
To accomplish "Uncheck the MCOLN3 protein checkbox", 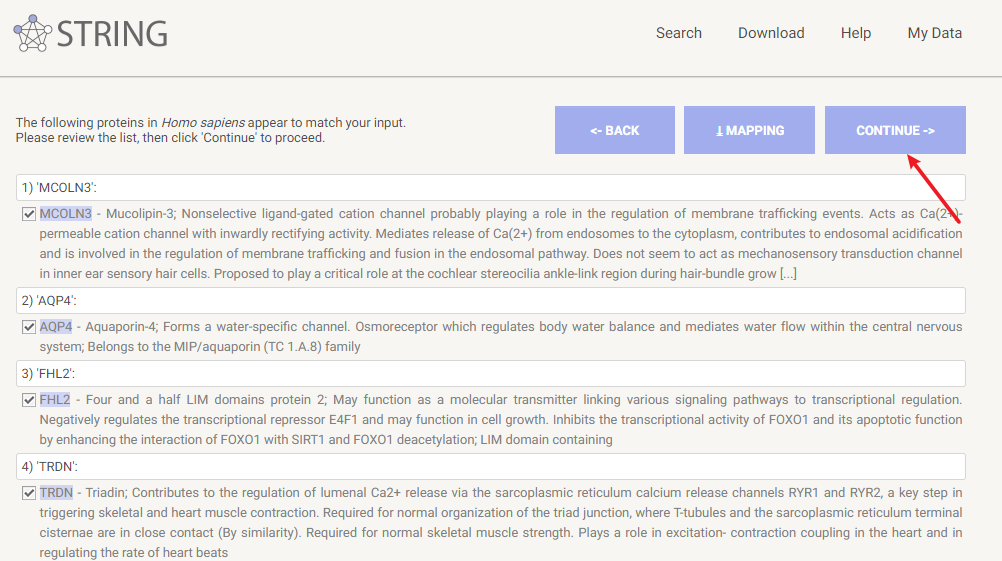I will [x=28, y=214].
